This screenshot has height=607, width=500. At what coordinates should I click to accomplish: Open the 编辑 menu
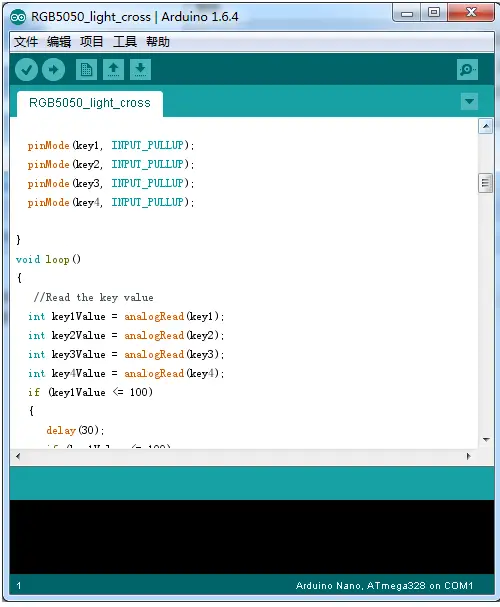point(59,41)
